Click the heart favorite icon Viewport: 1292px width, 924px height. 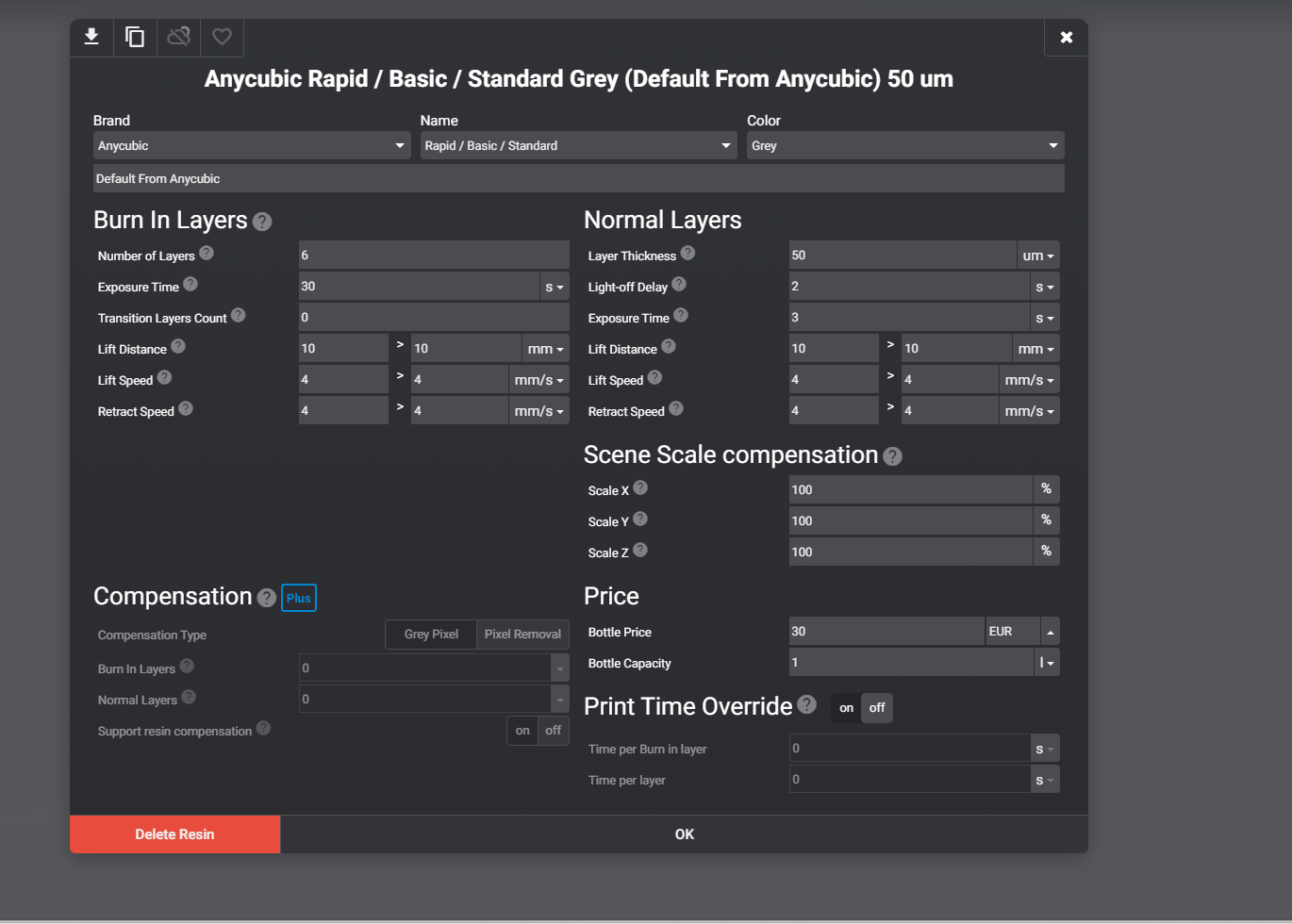(x=222, y=37)
